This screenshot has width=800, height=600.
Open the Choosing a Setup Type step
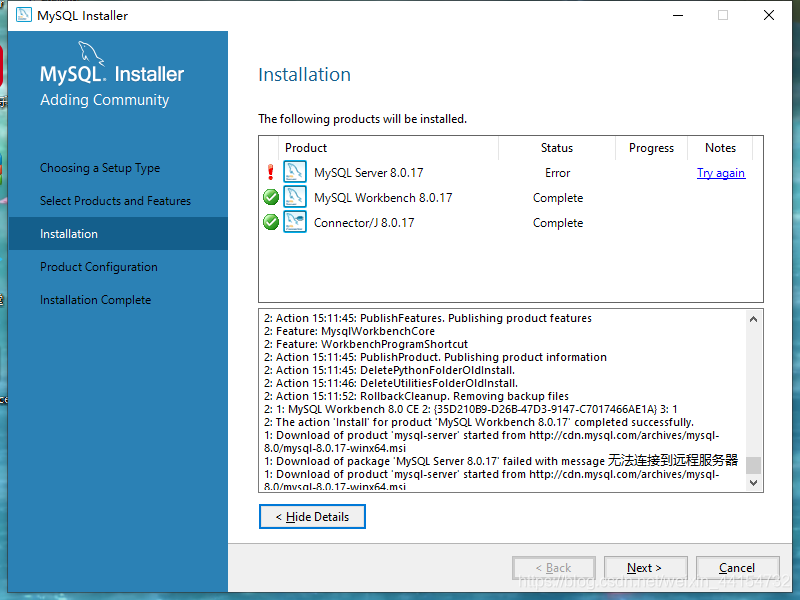click(100, 168)
